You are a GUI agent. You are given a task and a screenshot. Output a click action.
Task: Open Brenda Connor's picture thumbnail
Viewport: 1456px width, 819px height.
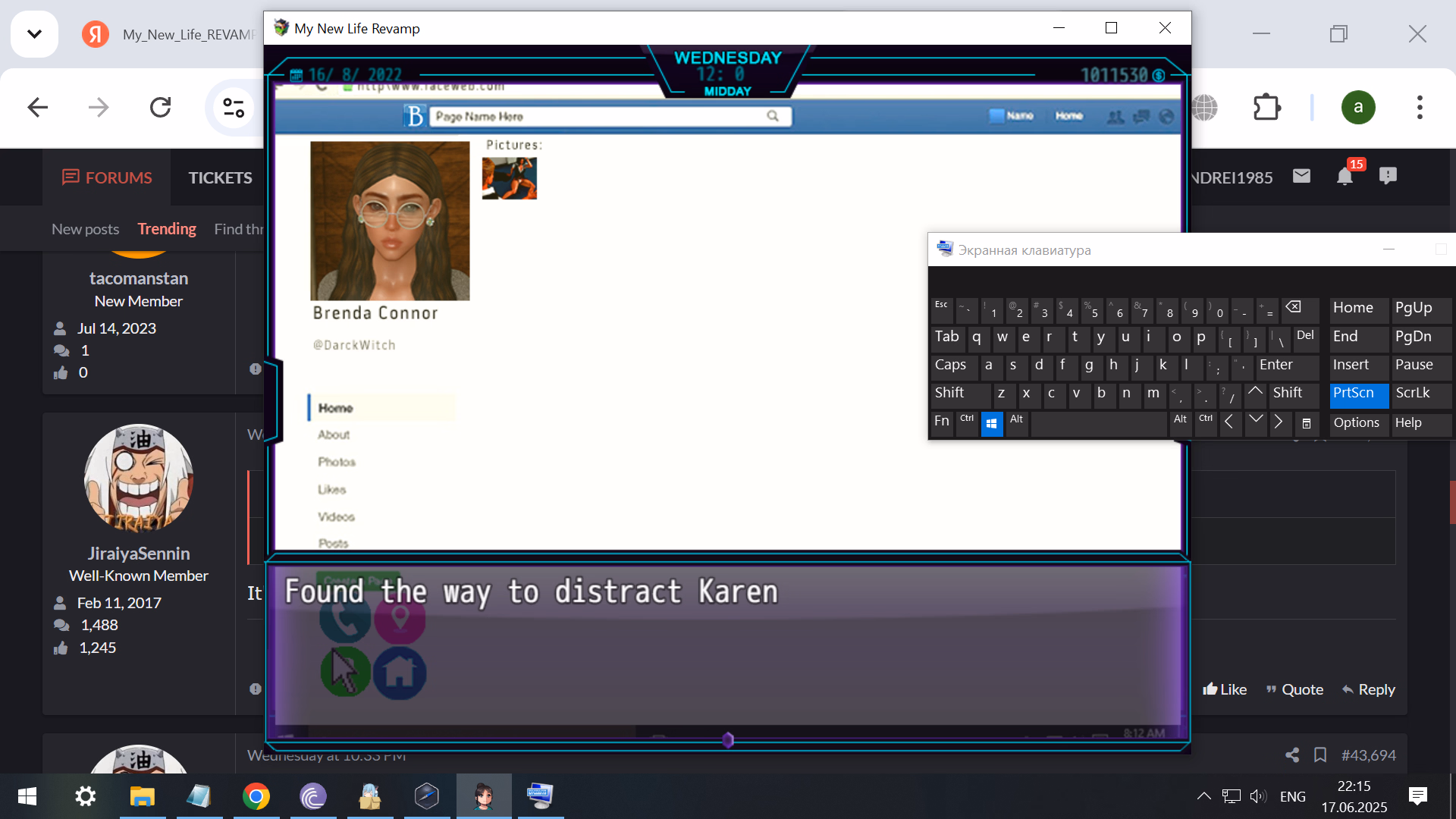tap(509, 178)
